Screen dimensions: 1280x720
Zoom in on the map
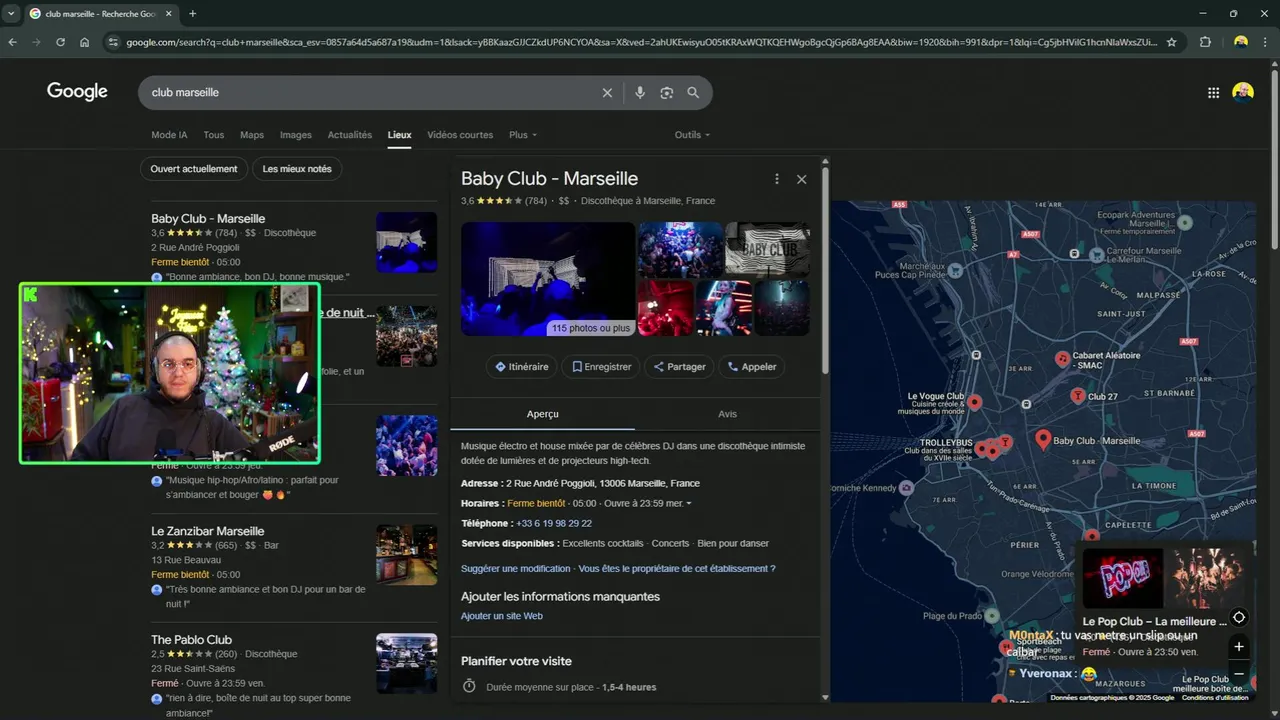coord(1239,647)
